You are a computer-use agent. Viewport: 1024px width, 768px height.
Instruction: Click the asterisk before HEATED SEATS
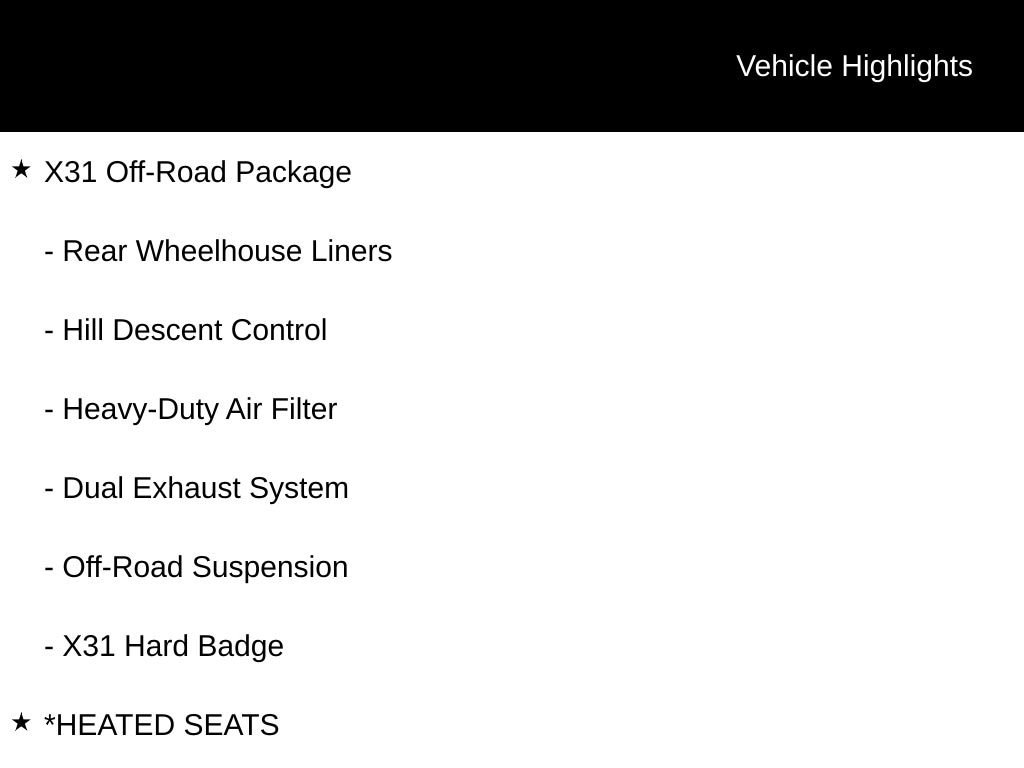pos(50,720)
